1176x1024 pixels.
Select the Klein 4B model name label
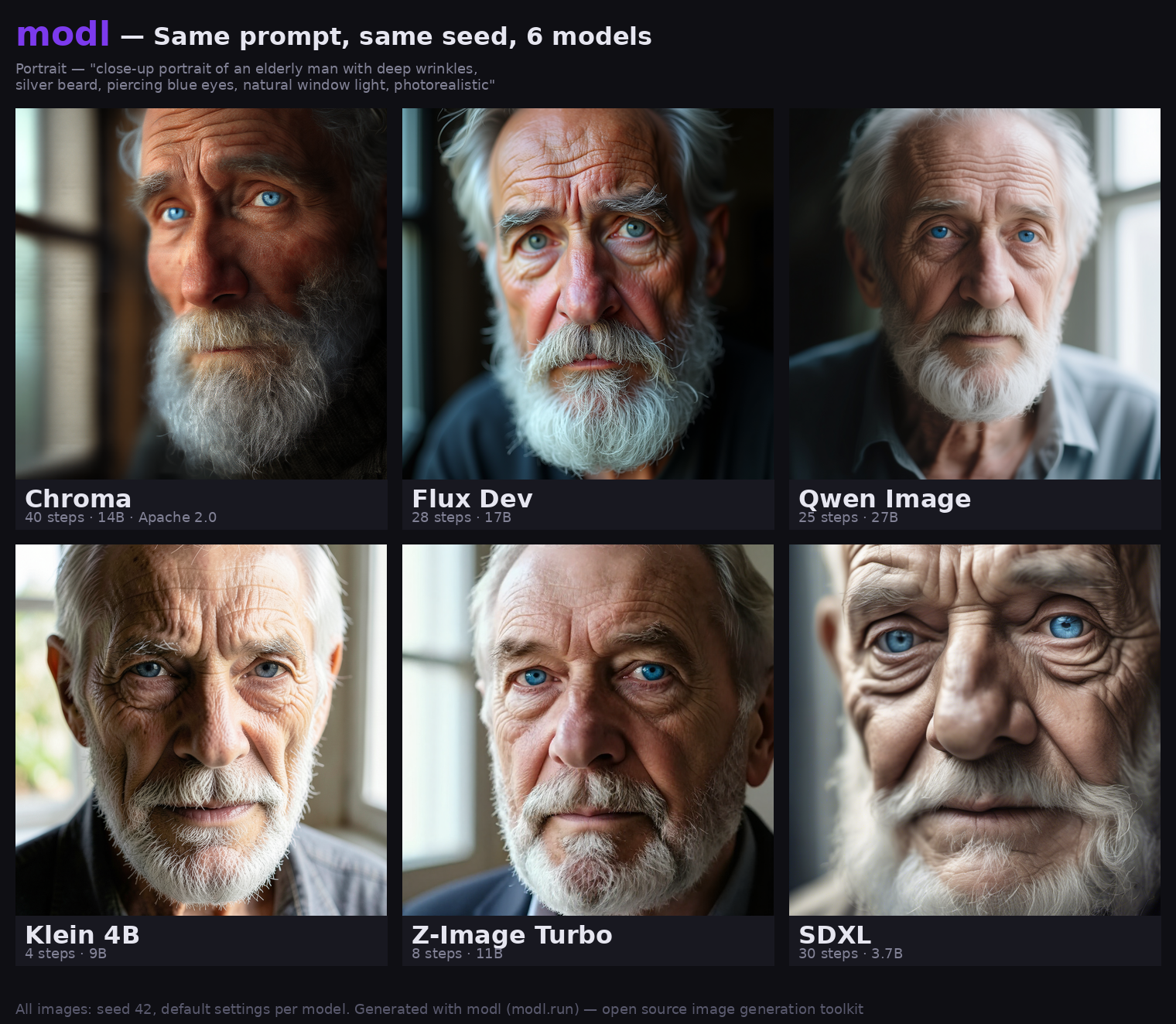point(82,935)
